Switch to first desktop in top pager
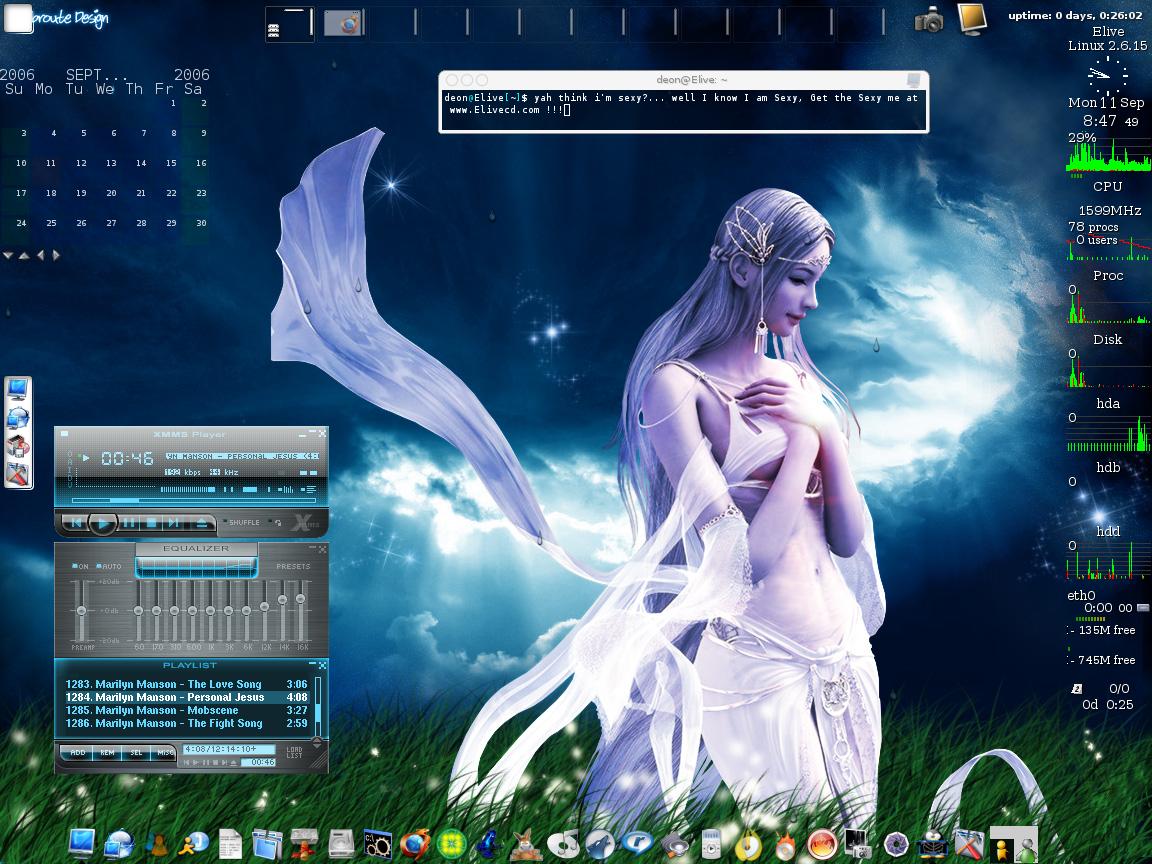The image size is (1152, 864). pos(289,23)
